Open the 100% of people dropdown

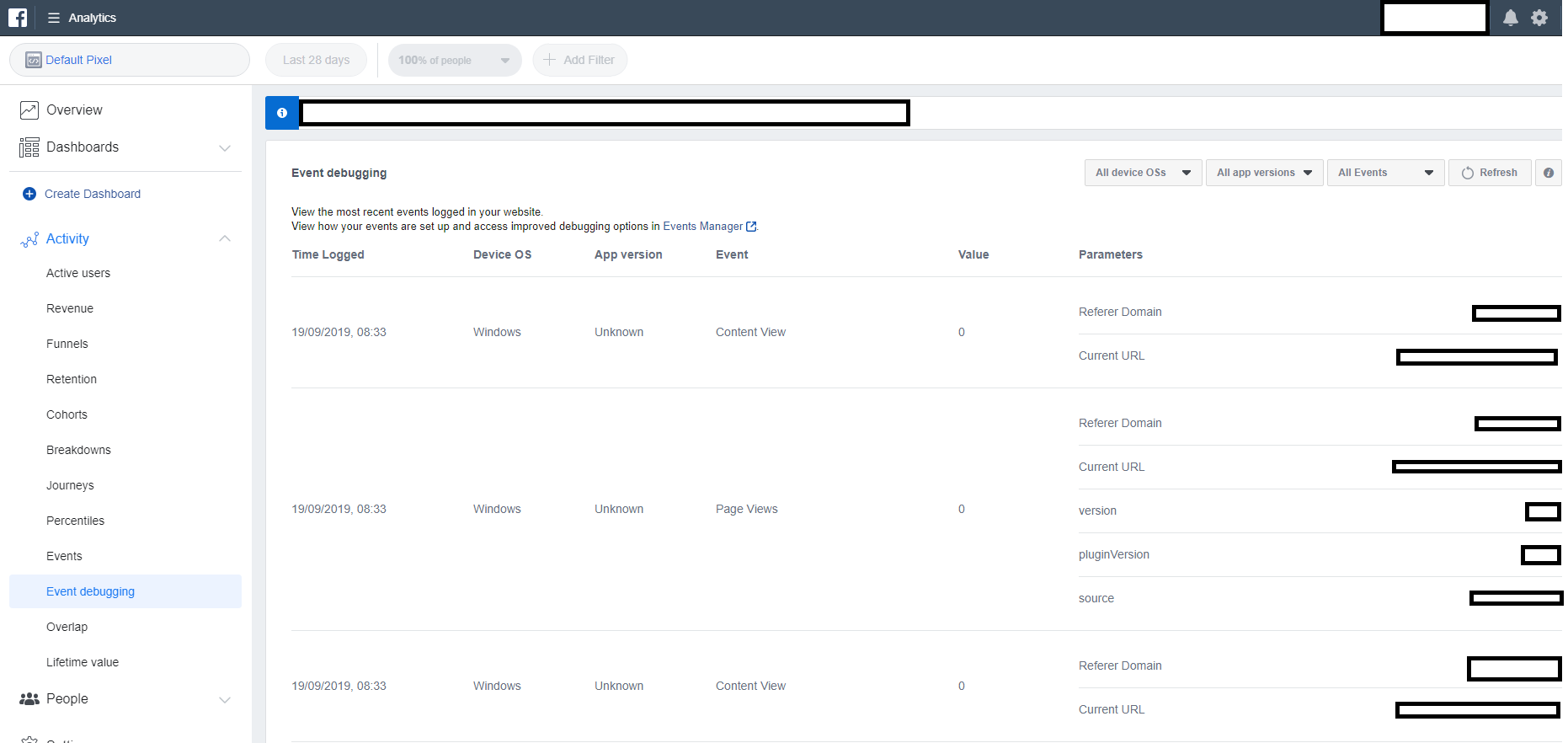[x=455, y=60]
